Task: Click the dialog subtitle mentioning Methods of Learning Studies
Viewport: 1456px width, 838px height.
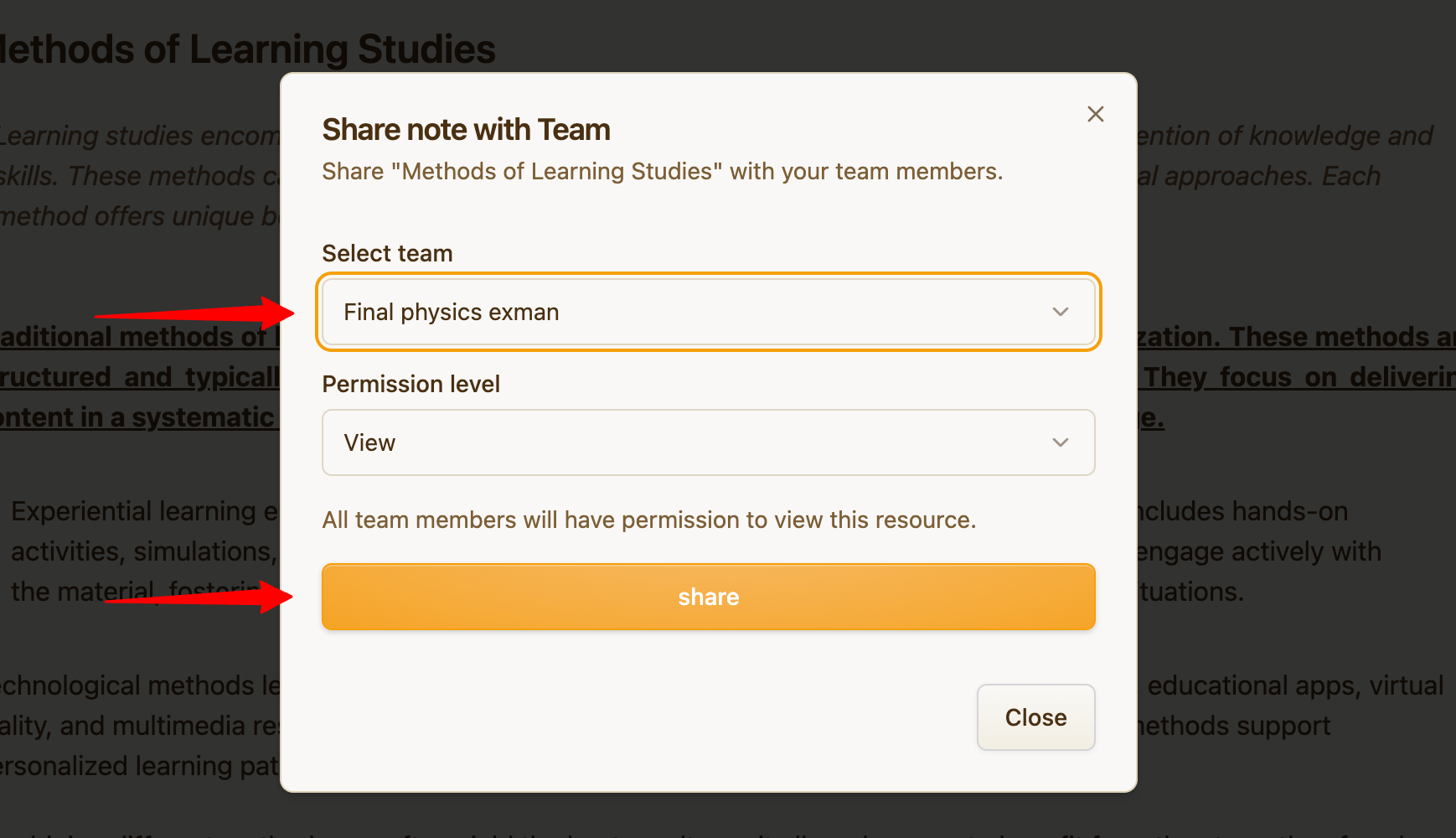Action: click(x=662, y=171)
